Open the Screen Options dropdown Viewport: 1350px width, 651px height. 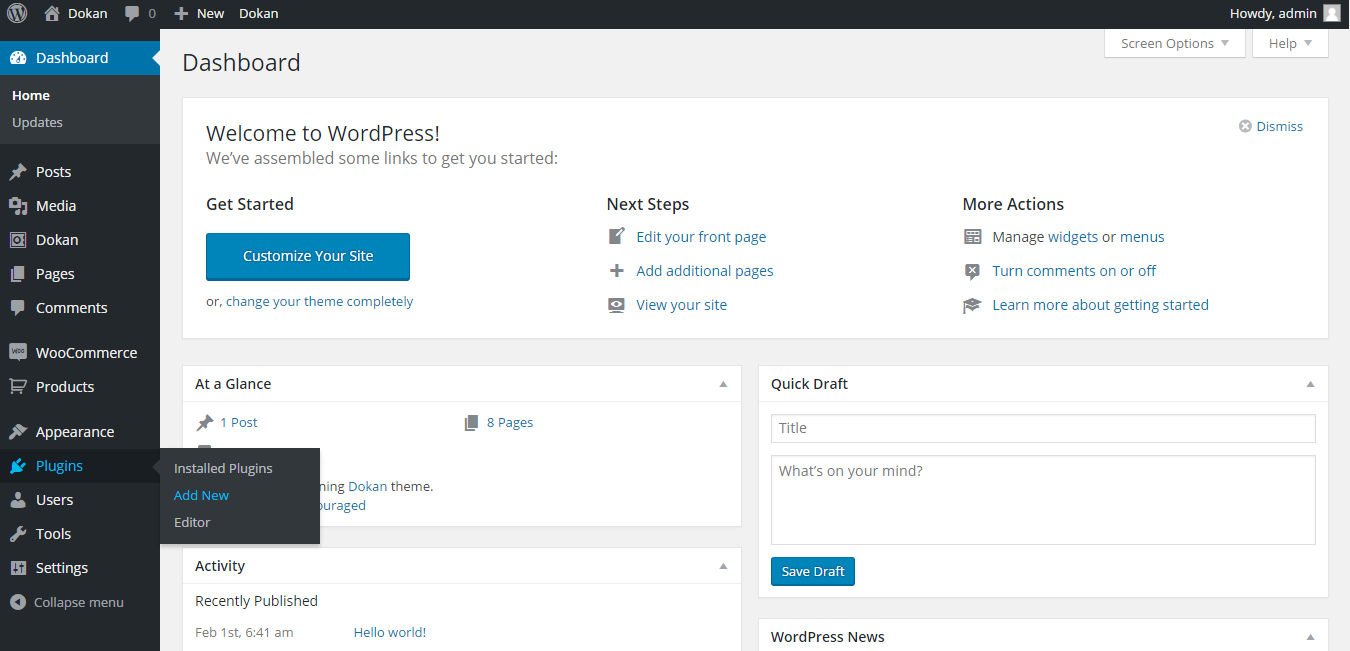tap(1175, 43)
